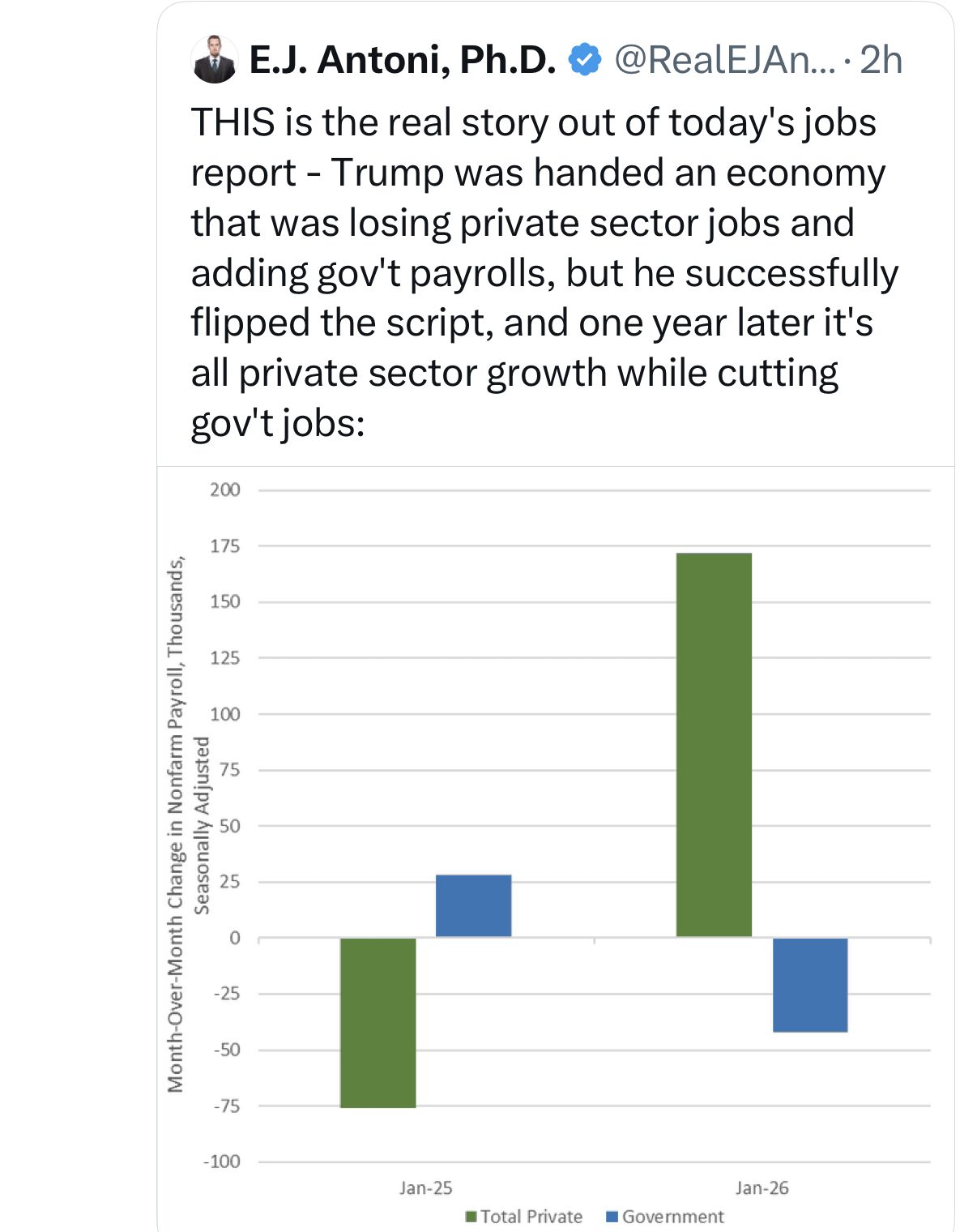This screenshot has width=977, height=1232.
Task: Click the blue verified checkmark badge
Action: click(584, 60)
